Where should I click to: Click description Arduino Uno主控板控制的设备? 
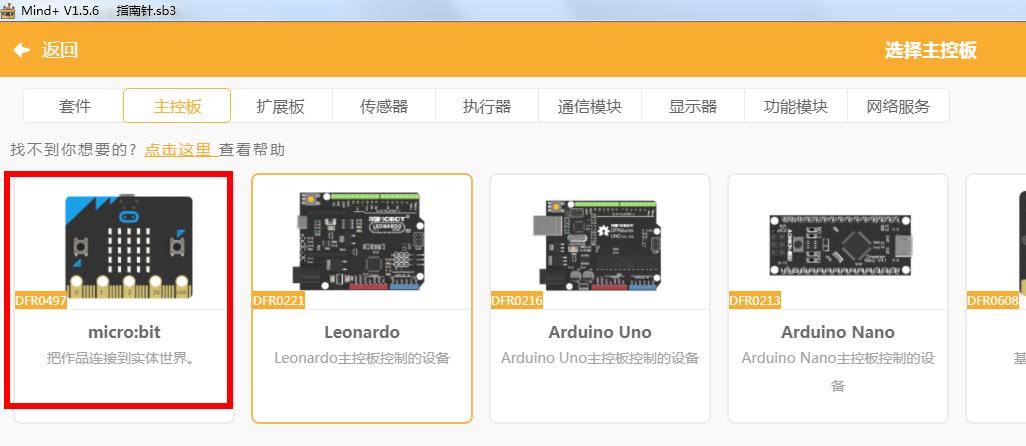point(600,358)
